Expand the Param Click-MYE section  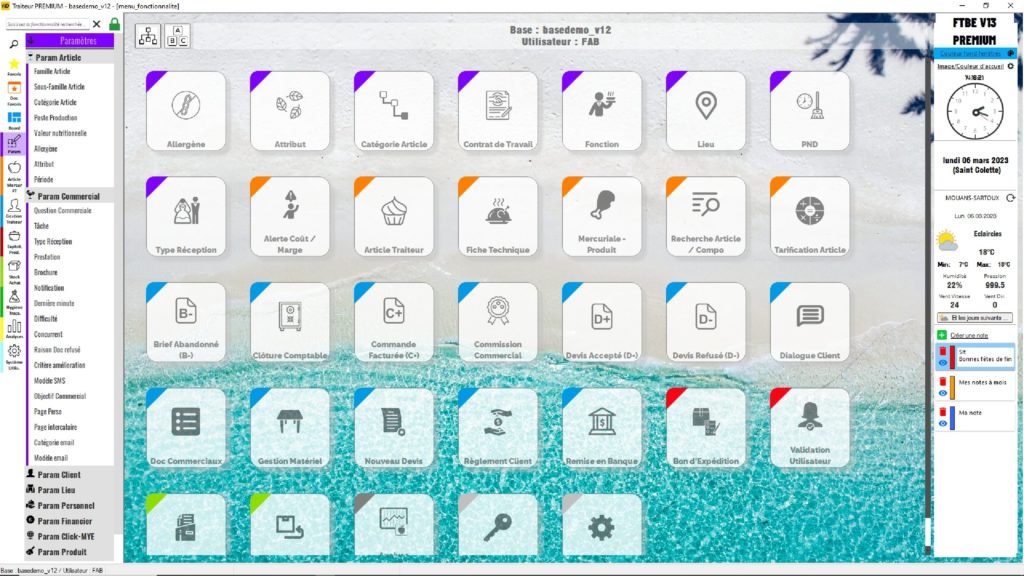click(70, 536)
